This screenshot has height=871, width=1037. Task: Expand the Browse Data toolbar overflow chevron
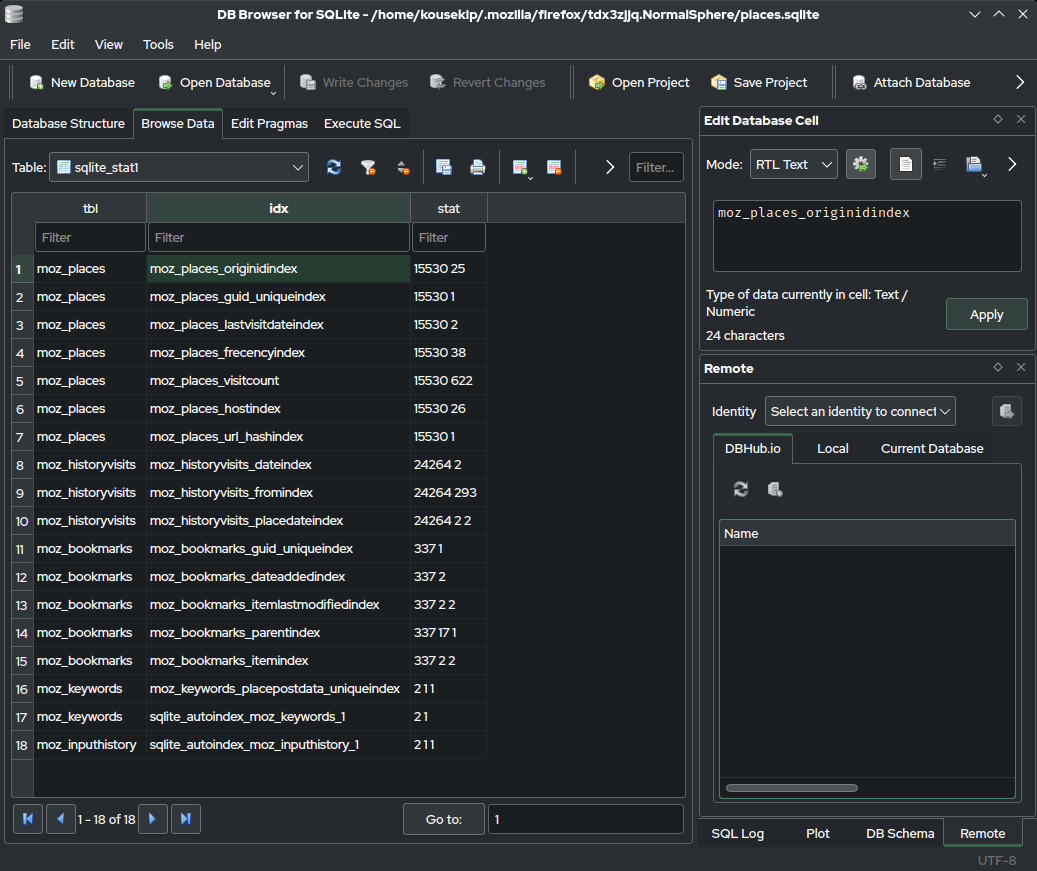(610, 167)
